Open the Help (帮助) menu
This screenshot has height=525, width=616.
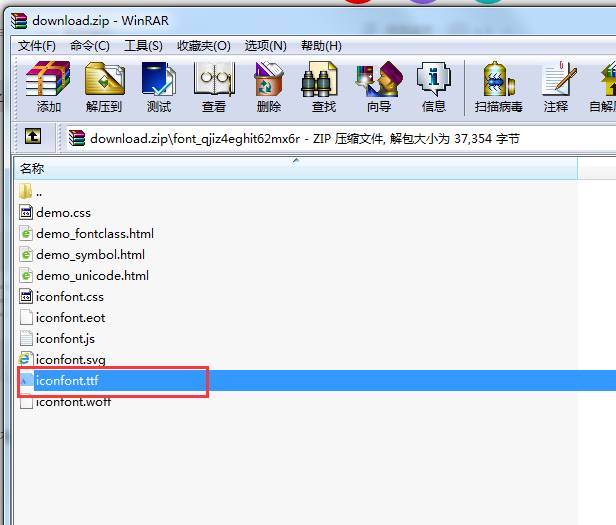coord(321,46)
